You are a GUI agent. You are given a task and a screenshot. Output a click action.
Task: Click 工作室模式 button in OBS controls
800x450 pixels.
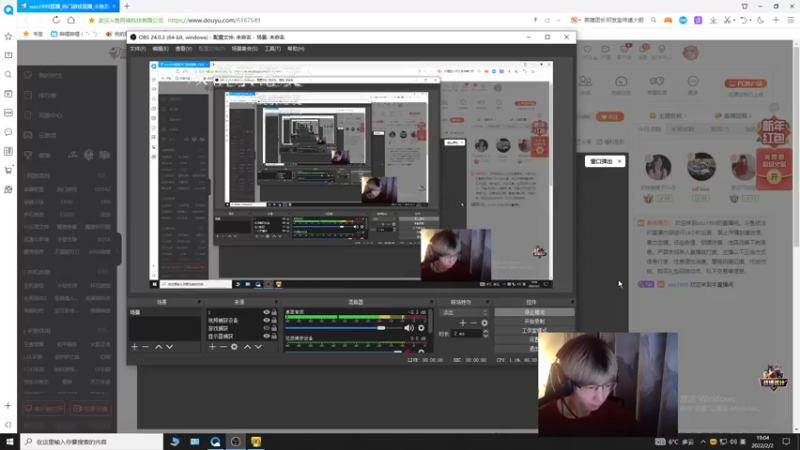click(534, 331)
